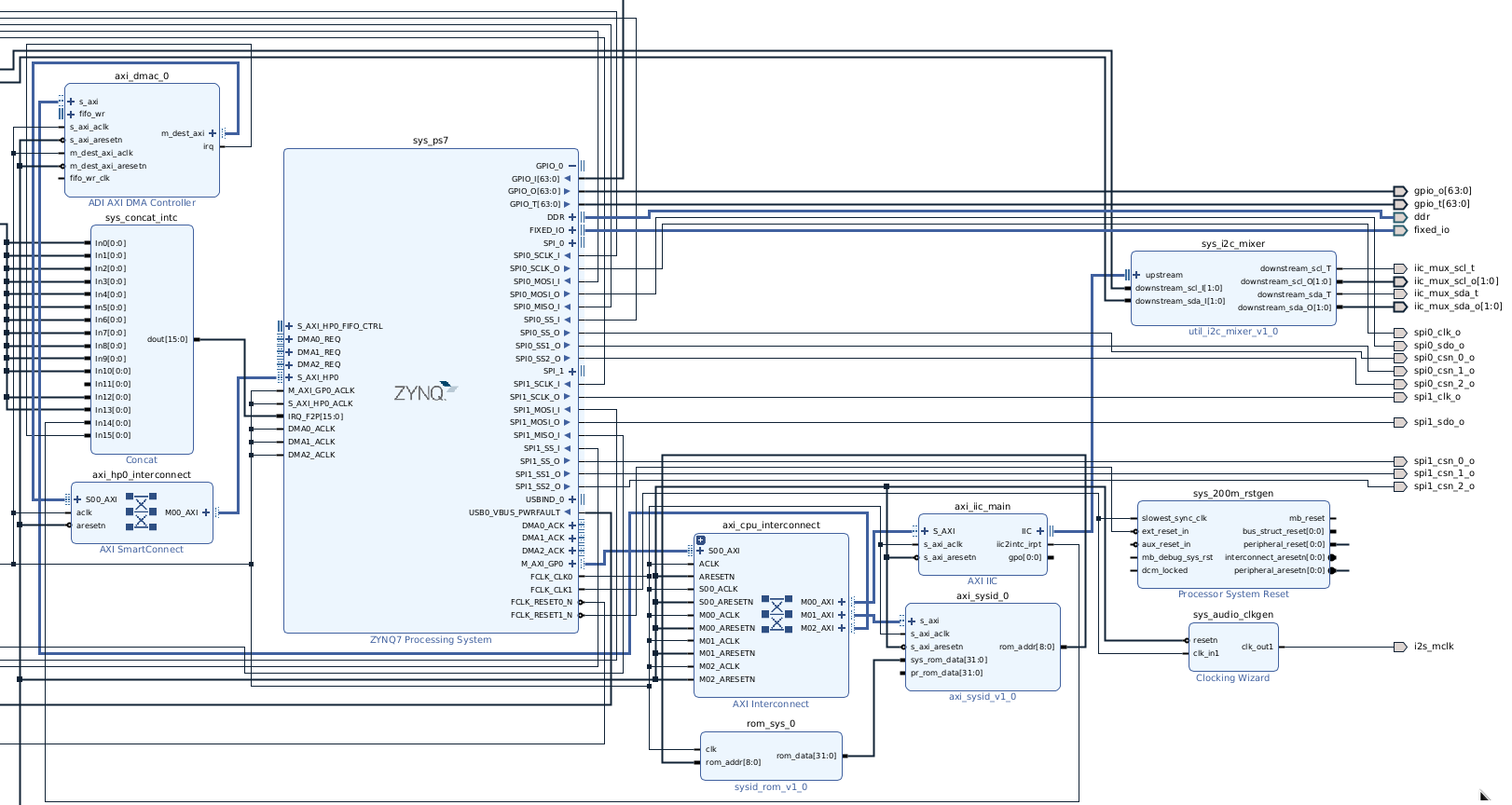Click the crossbar icon in axi_hp0_interconnect

142,512
